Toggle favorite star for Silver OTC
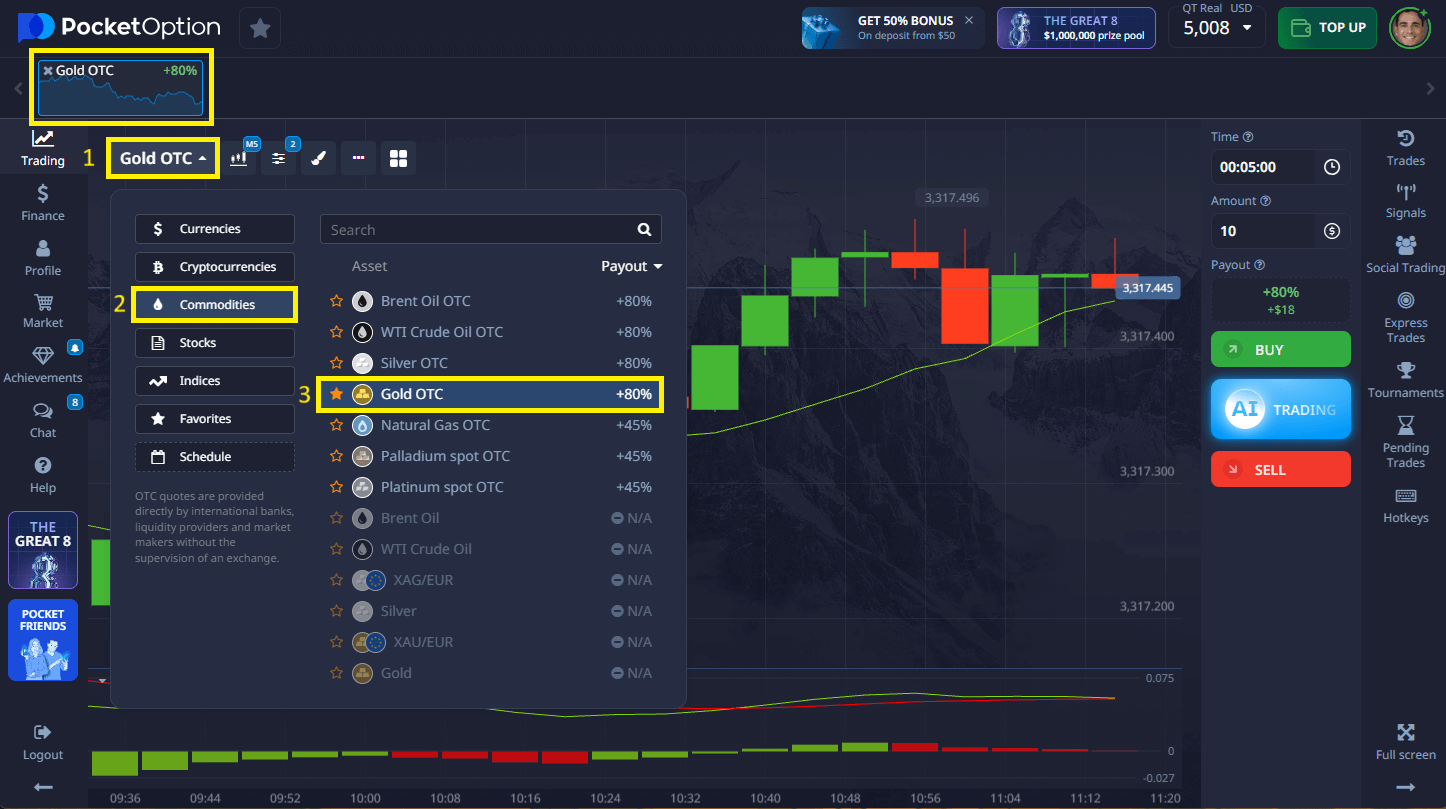 coord(337,363)
